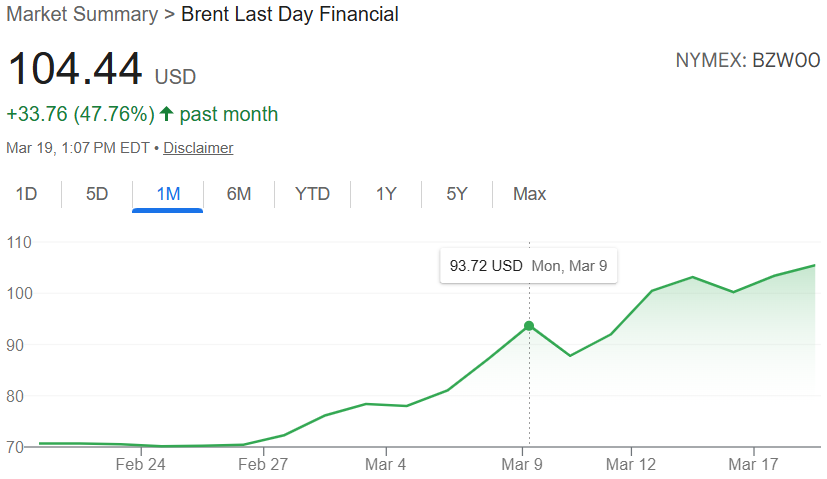Switch to the 1D time range tab
The width and height of the screenshot is (827, 479).
click(26, 194)
